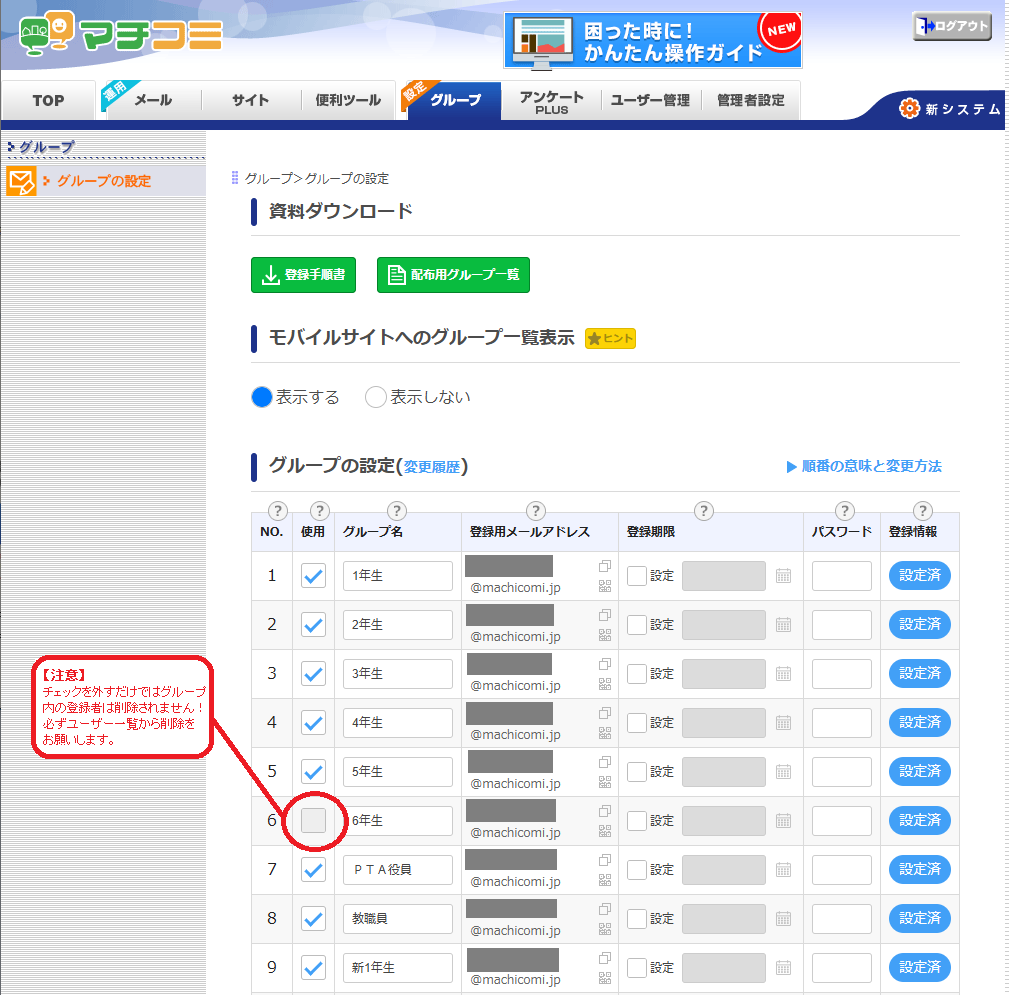Click the copy icon for 1年生 email address
1009x995 pixels.
pyautogui.click(x=604, y=566)
